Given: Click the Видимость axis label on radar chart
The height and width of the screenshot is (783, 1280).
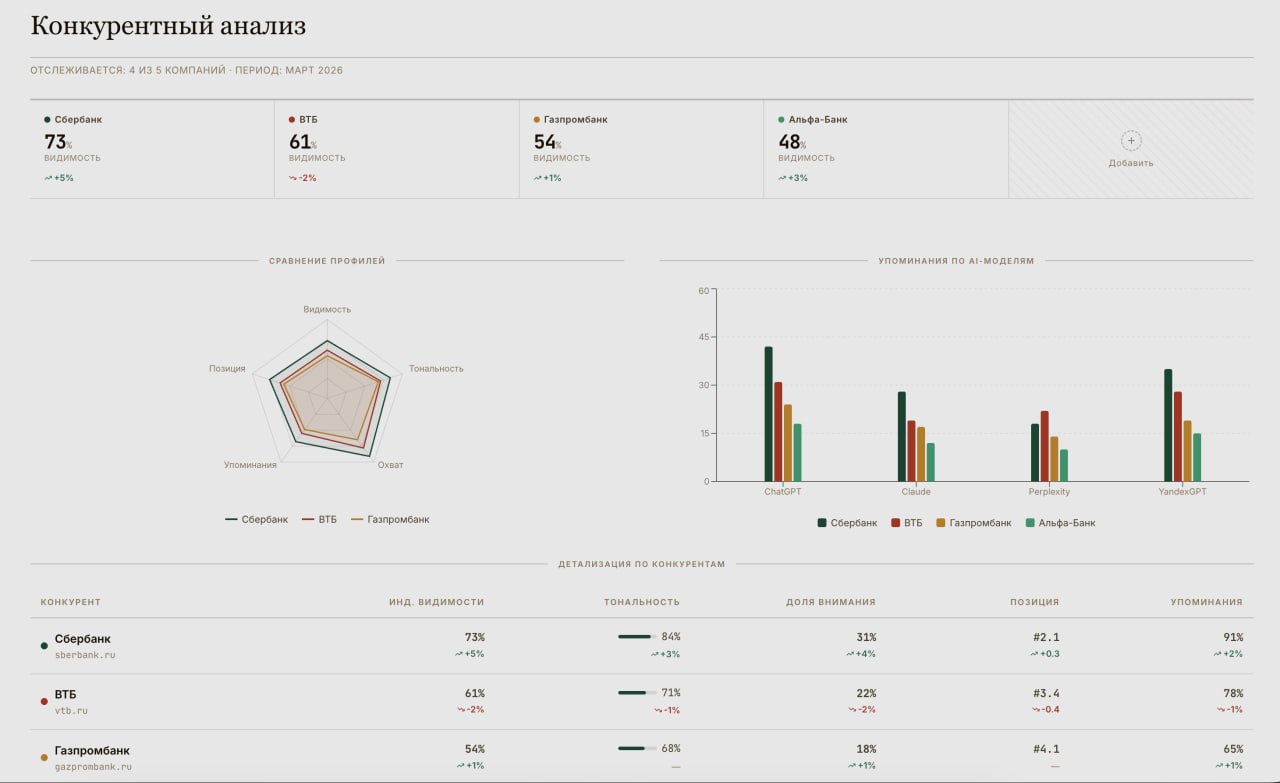Looking at the screenshot, I should click(327, 310).
